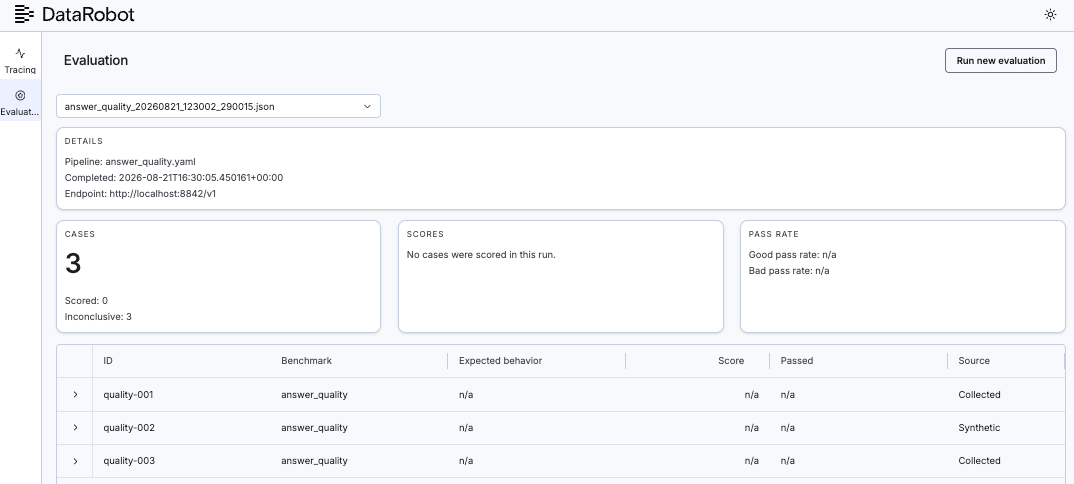Open the Evaluation sidebar section

(20, 102)
